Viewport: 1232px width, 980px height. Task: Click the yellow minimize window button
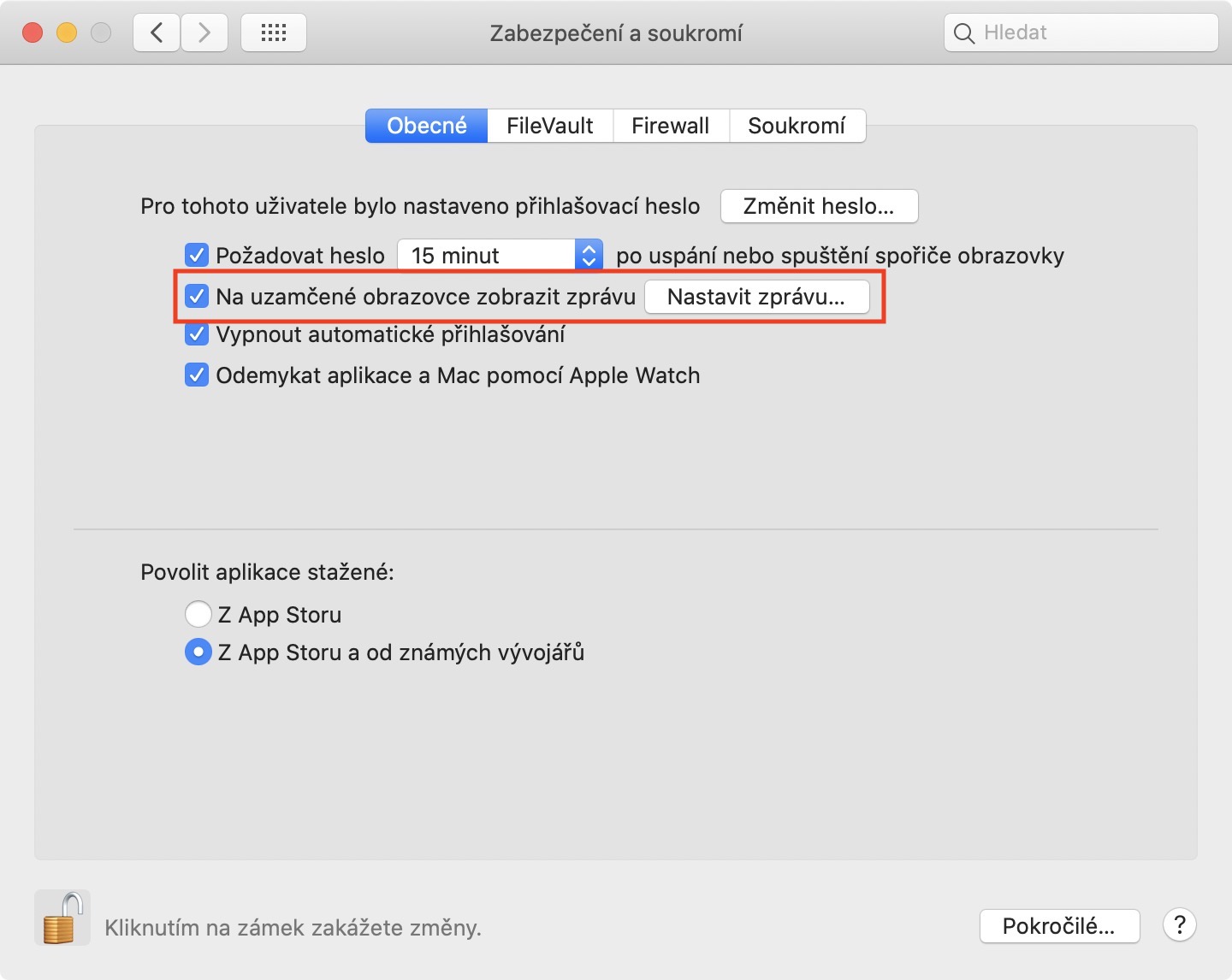(67, 32)
